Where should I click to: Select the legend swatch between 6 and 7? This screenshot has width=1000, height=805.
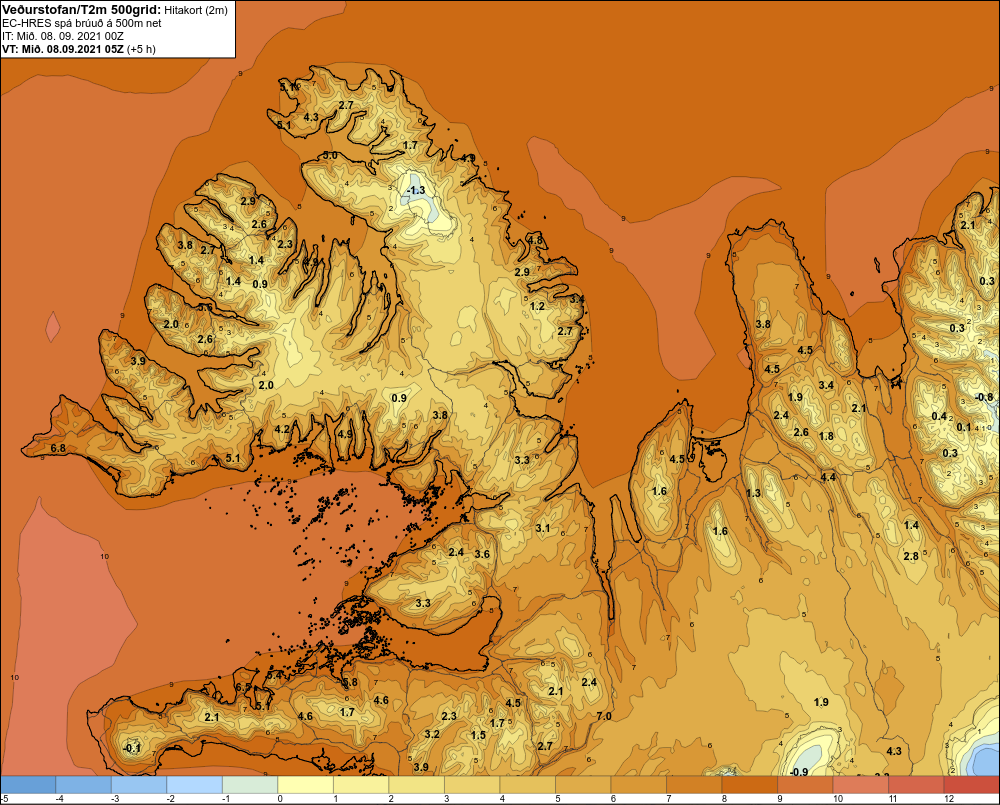click(638, 785)
